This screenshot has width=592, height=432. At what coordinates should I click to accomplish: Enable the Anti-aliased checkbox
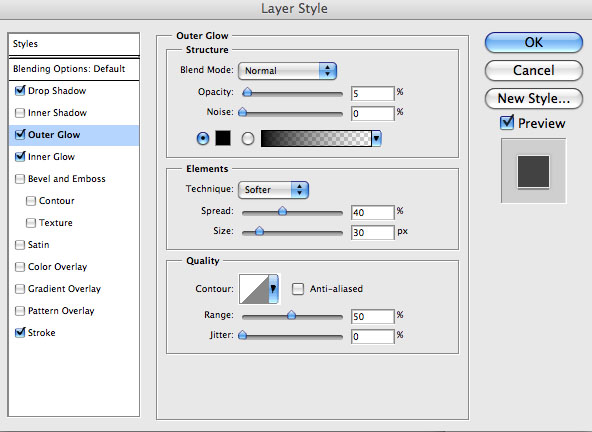(x=298, y=289)
